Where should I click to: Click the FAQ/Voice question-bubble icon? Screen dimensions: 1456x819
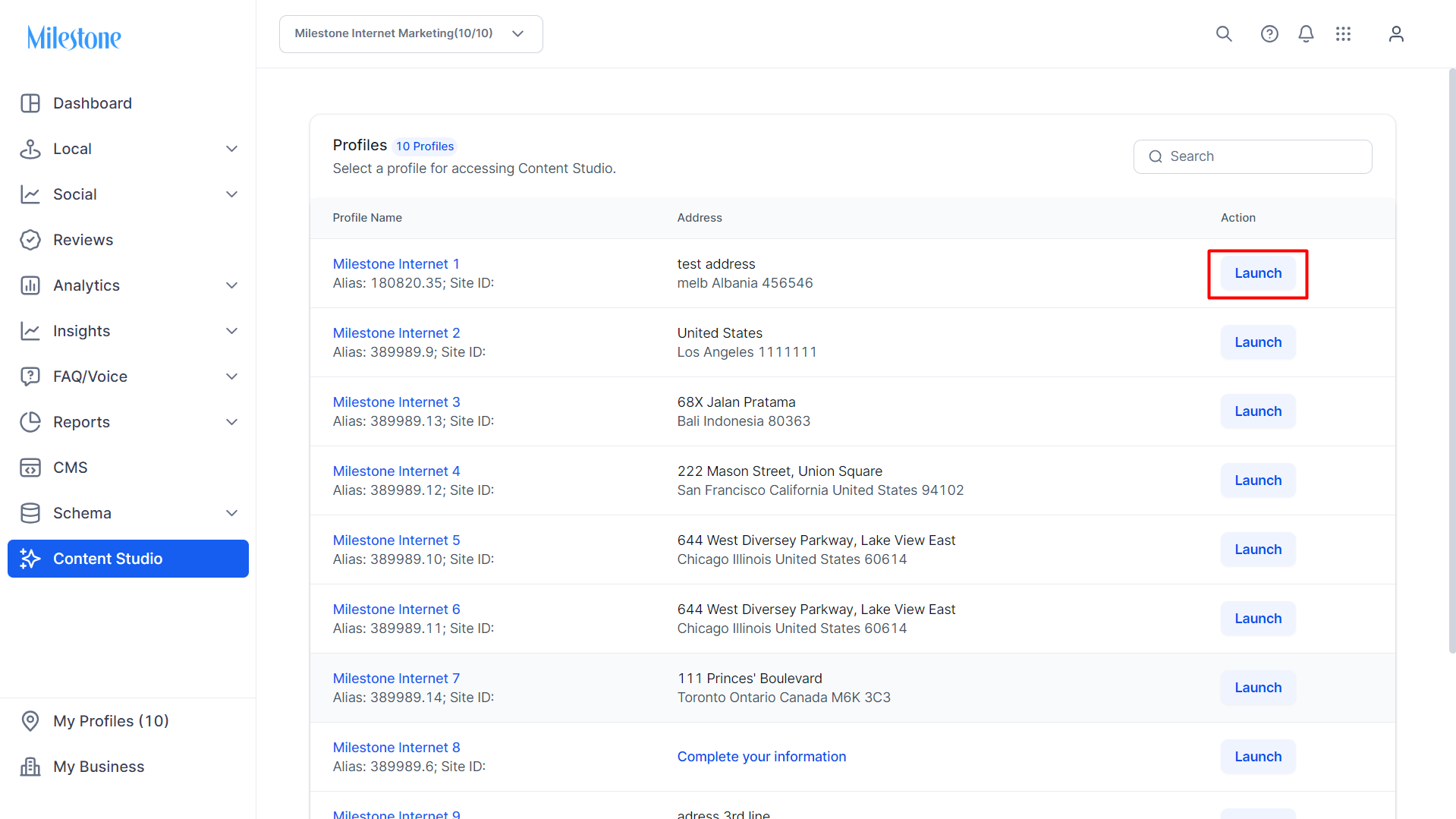point(30,376)
